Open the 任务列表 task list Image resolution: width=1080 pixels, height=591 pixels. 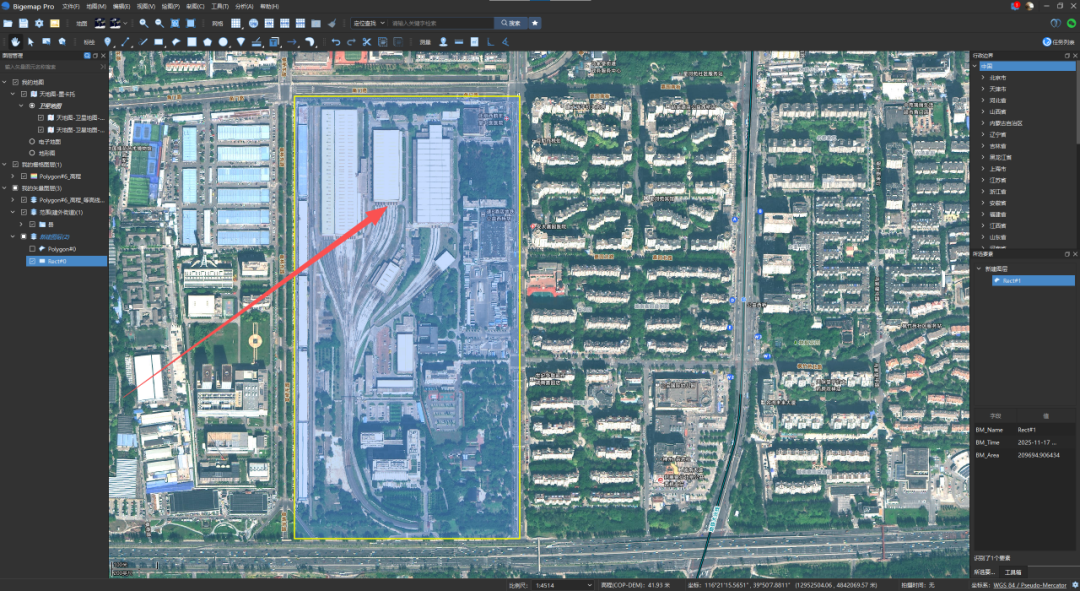(1059, 42)
